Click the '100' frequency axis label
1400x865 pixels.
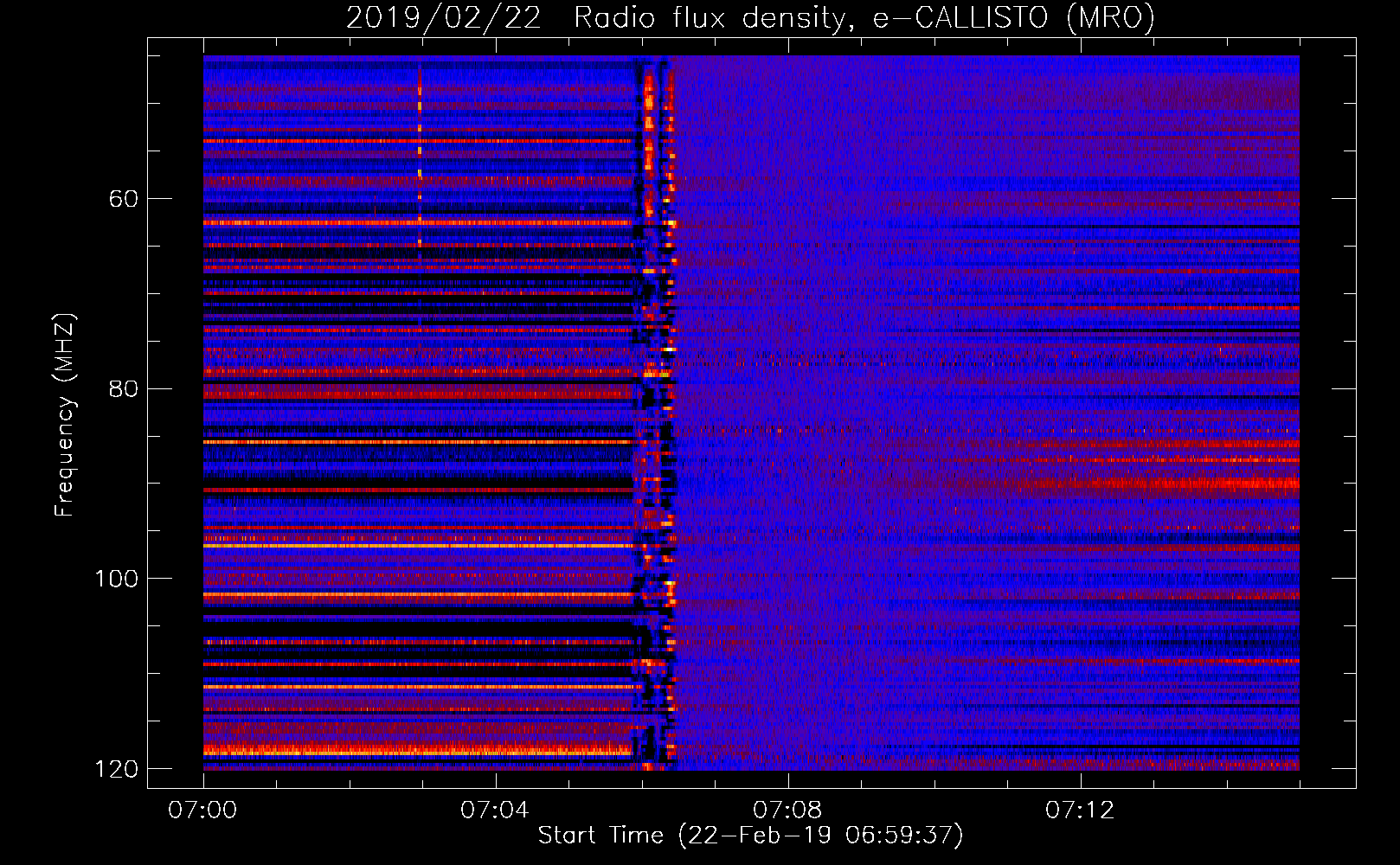[x=116, y=578]
